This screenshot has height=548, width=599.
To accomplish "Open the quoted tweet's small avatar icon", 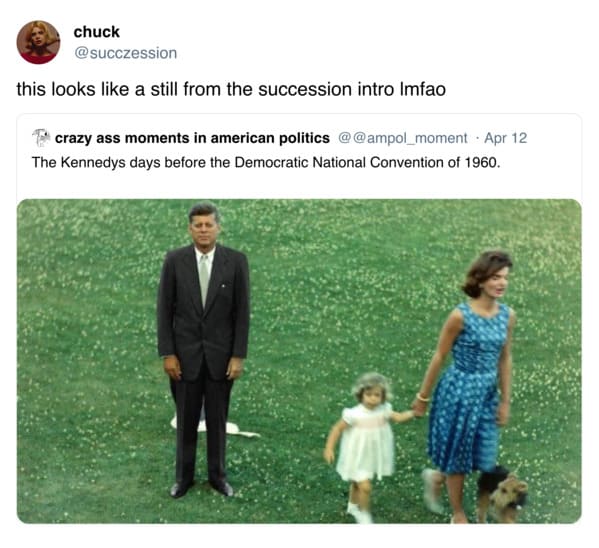I will click(41, 138).
